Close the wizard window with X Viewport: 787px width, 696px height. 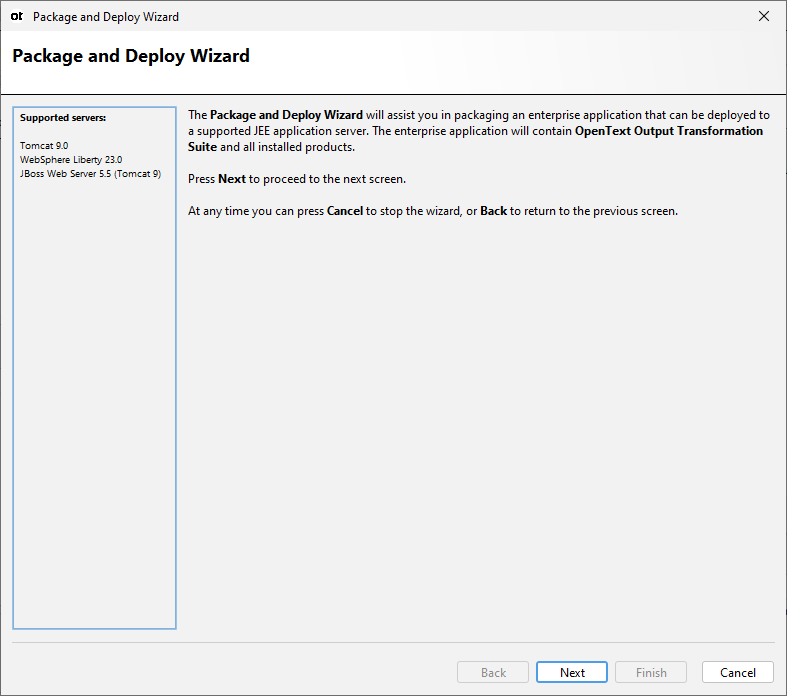click(763, 16)
